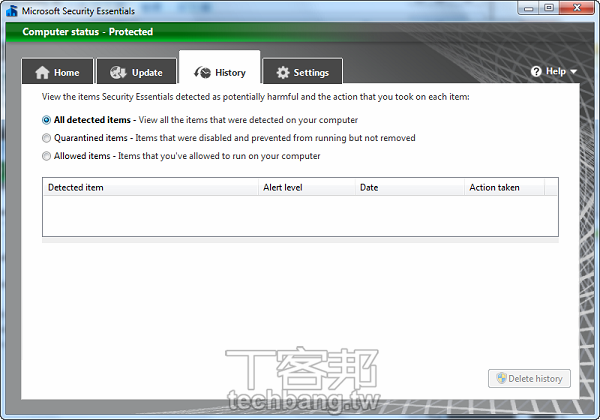Click the Settings tab gear icon

[x=283, y=73]
